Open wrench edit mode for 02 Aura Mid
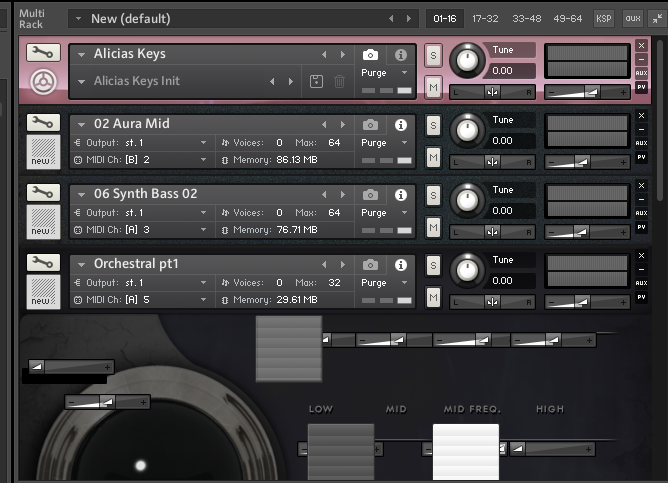Screen dimensions: 668x483 click(x=43, y=123)
